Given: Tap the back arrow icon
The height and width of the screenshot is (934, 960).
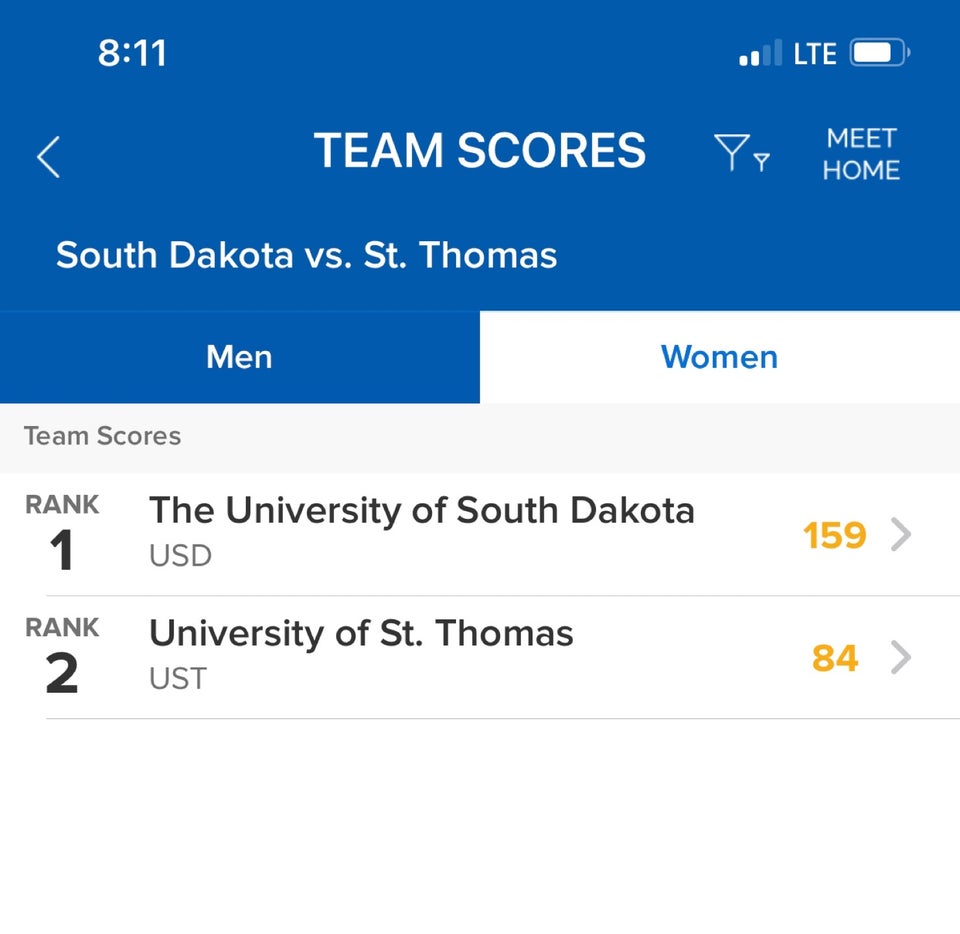Looking at the screenshot, I should point(48,157).
